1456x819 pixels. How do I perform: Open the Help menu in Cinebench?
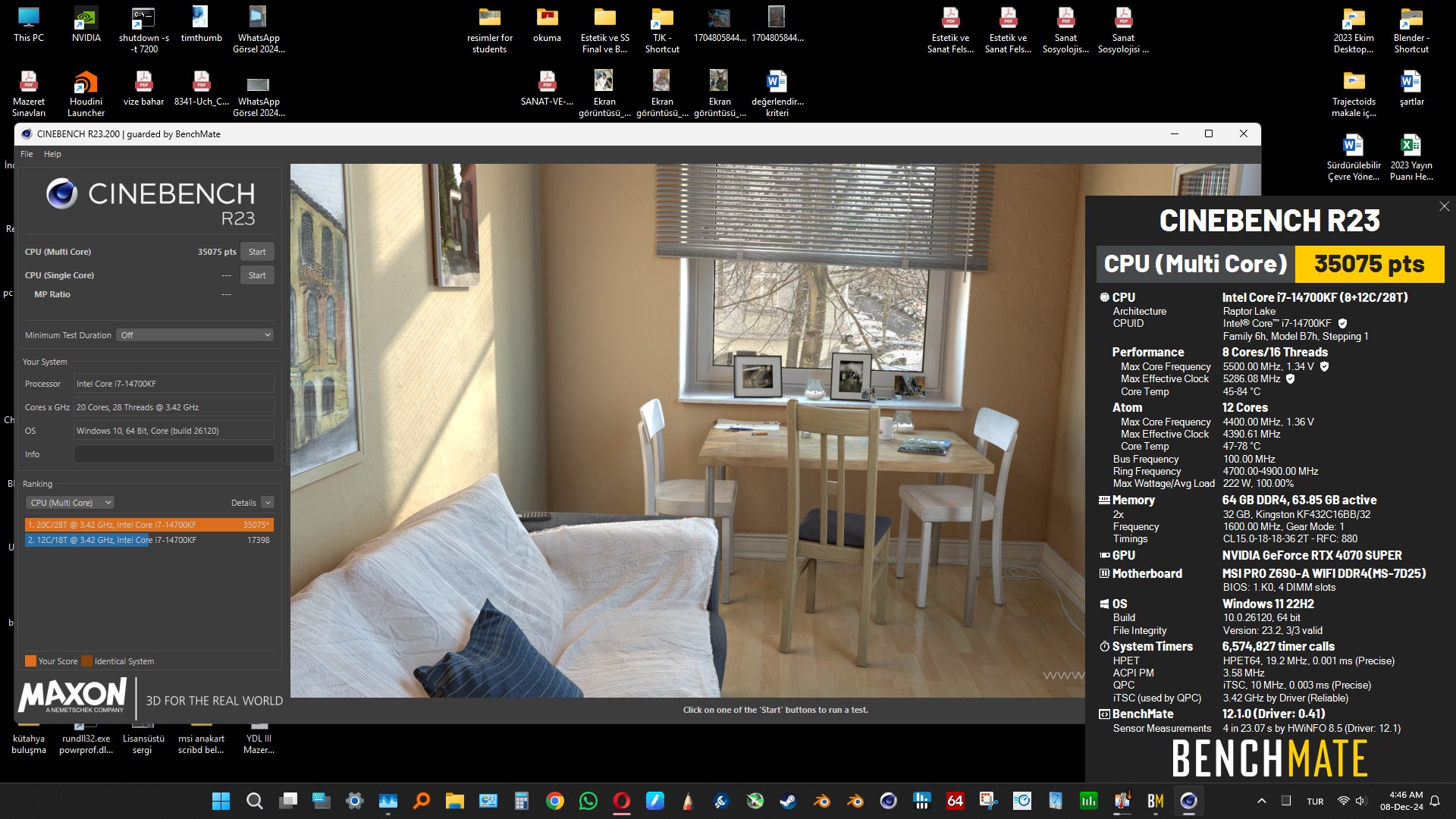(52, 154)
